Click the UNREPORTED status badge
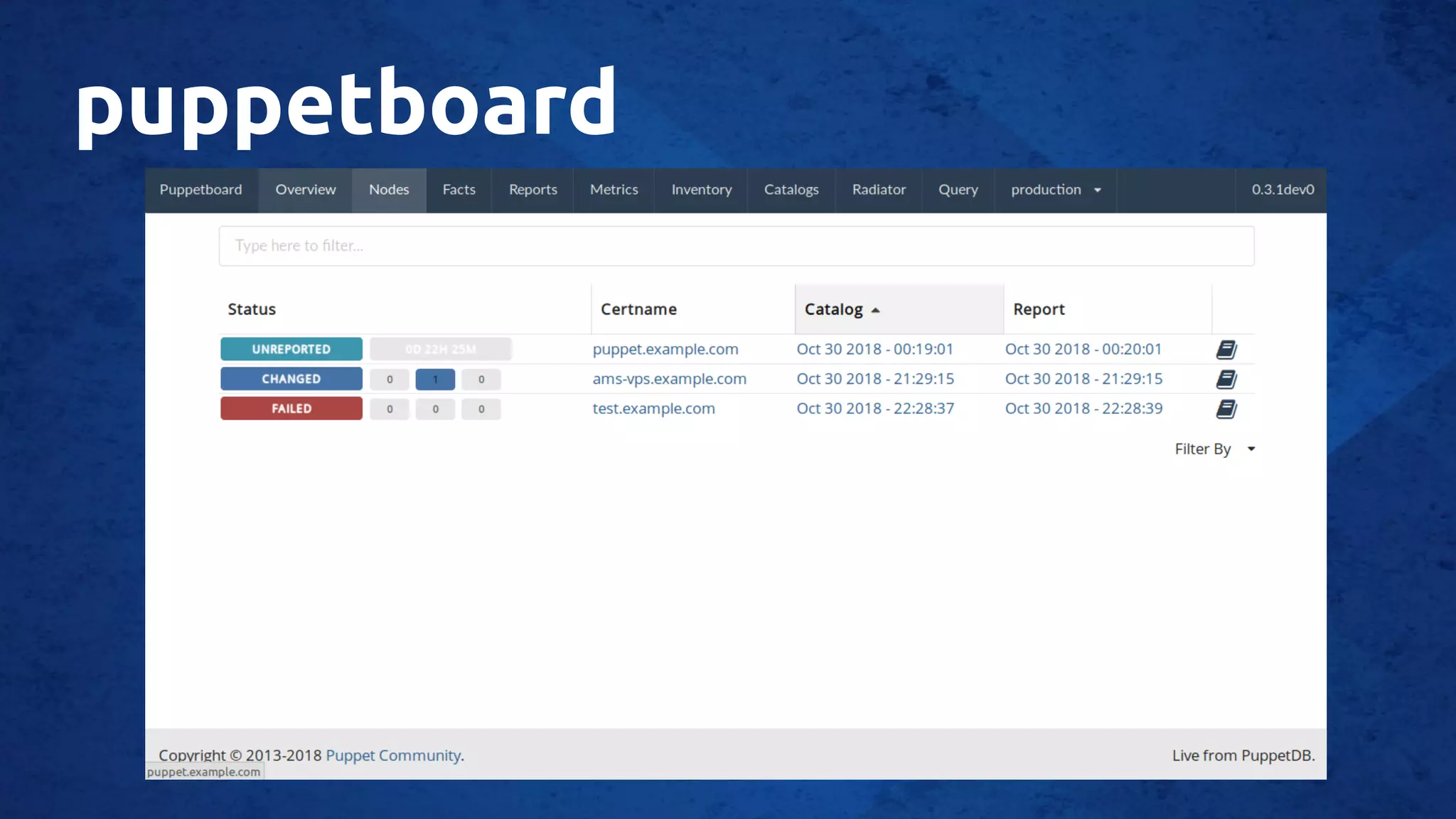 291,349
